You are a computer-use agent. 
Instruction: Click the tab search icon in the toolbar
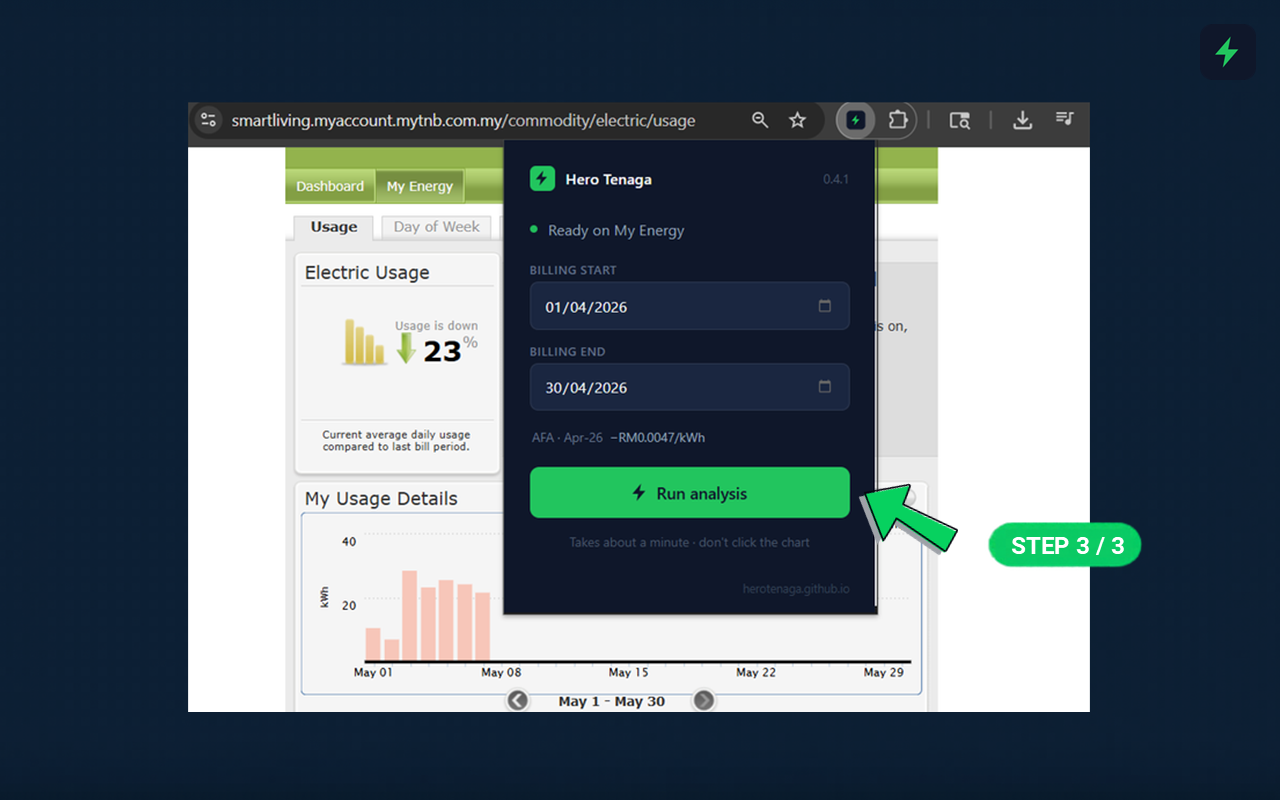point(959,120)
